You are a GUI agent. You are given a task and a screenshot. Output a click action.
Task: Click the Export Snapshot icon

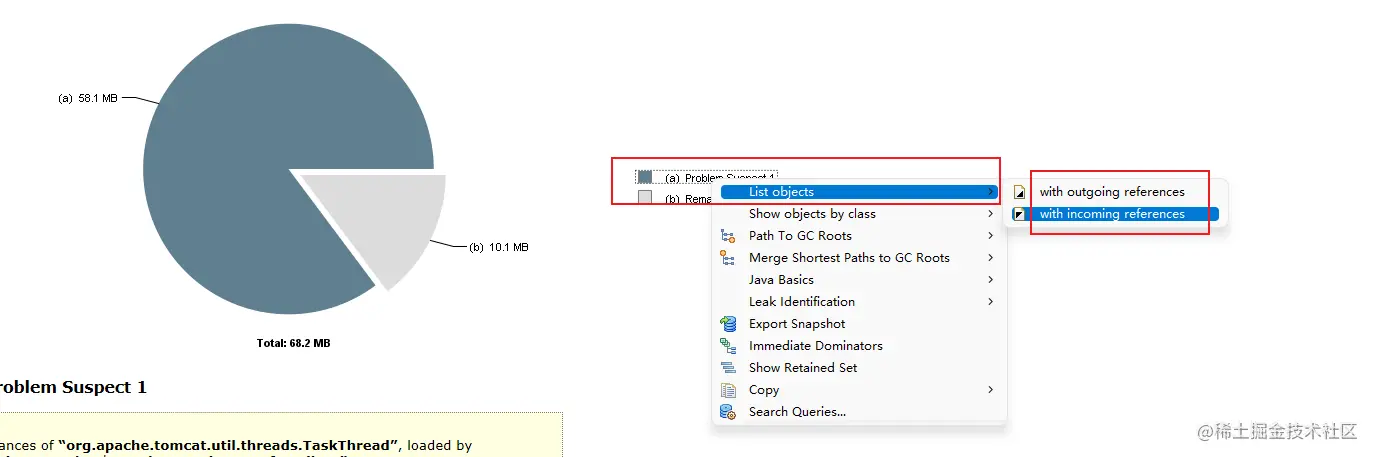[728, 324]
